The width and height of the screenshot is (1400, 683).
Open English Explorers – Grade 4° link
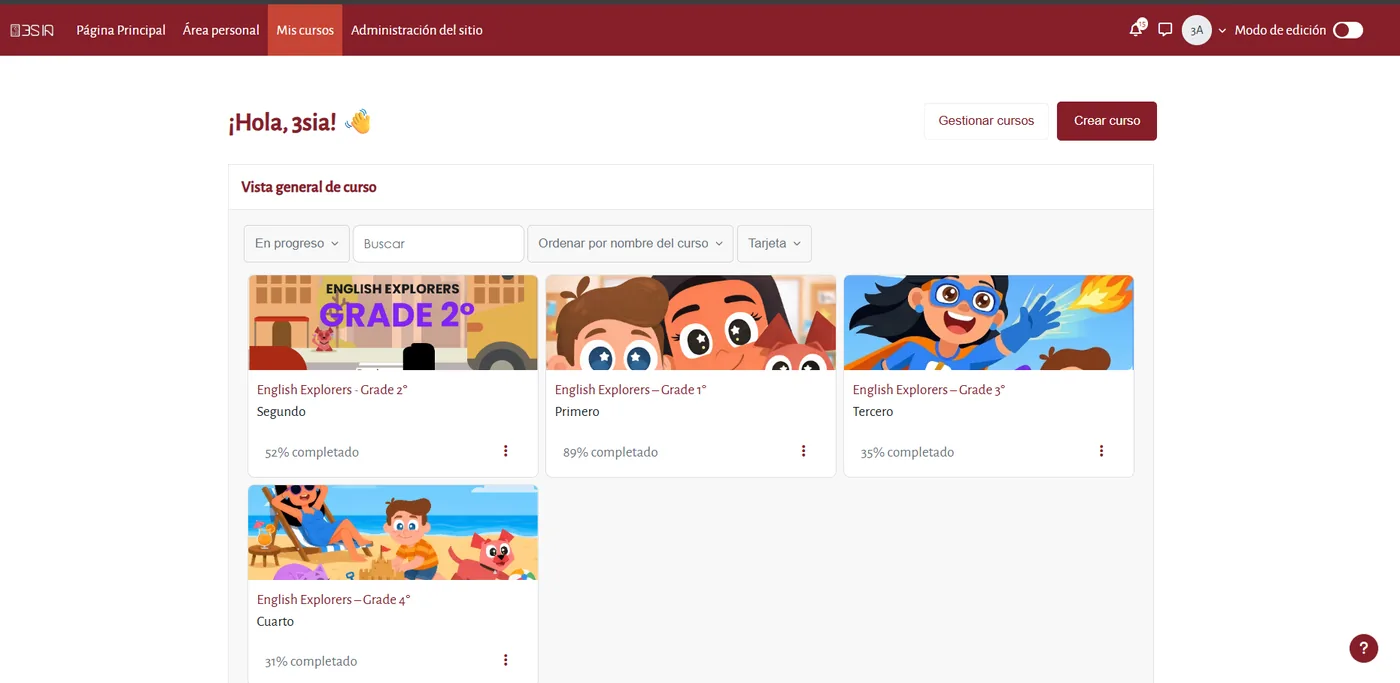tap(334, 600)
